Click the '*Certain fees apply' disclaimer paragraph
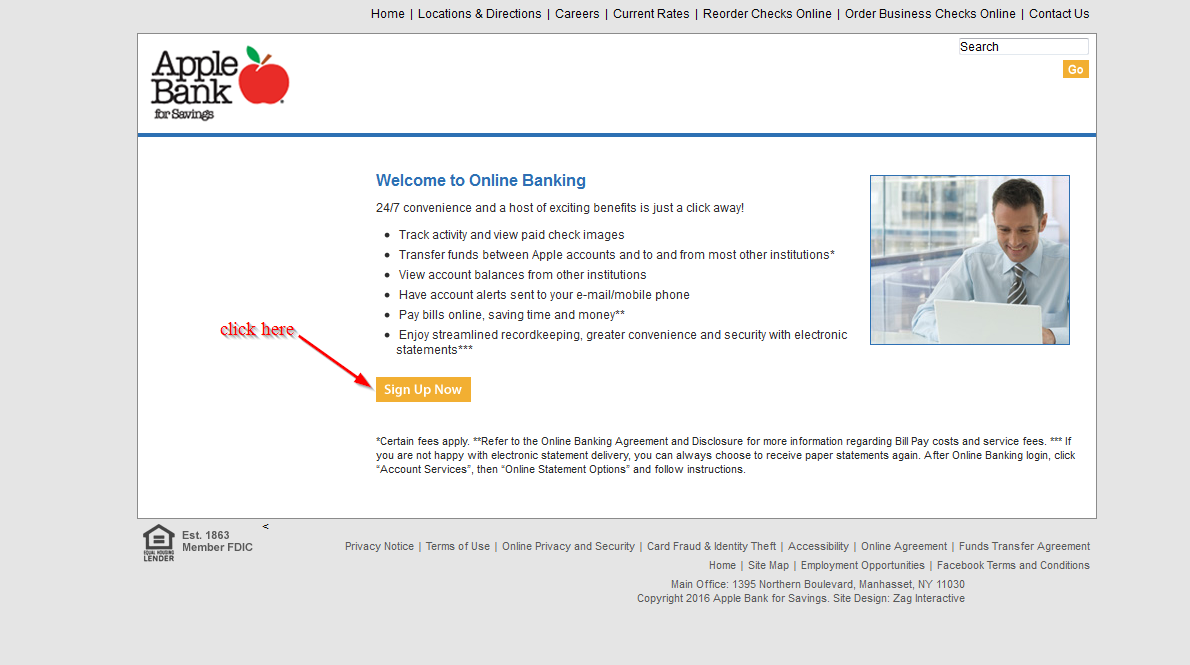The image size is (1190, 665). pyautogui.click(x=726, y=455)
